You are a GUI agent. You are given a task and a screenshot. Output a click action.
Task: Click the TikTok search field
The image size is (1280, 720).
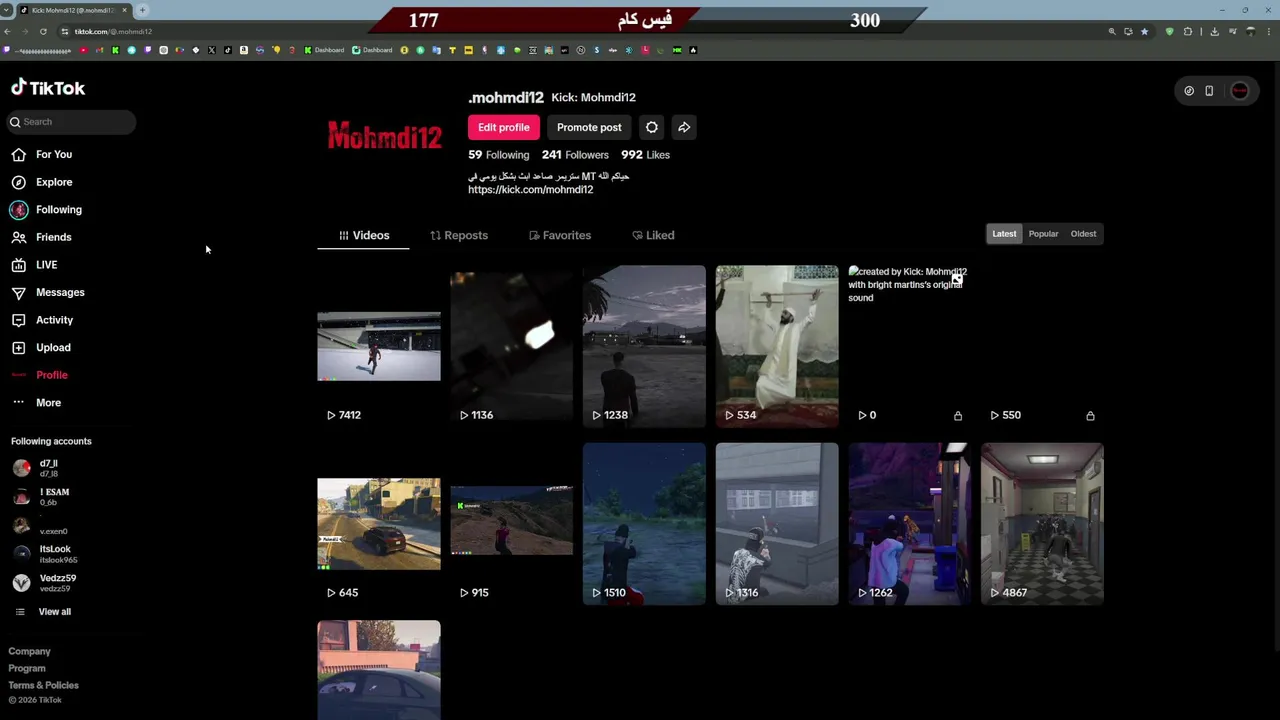tap(70, 122)
